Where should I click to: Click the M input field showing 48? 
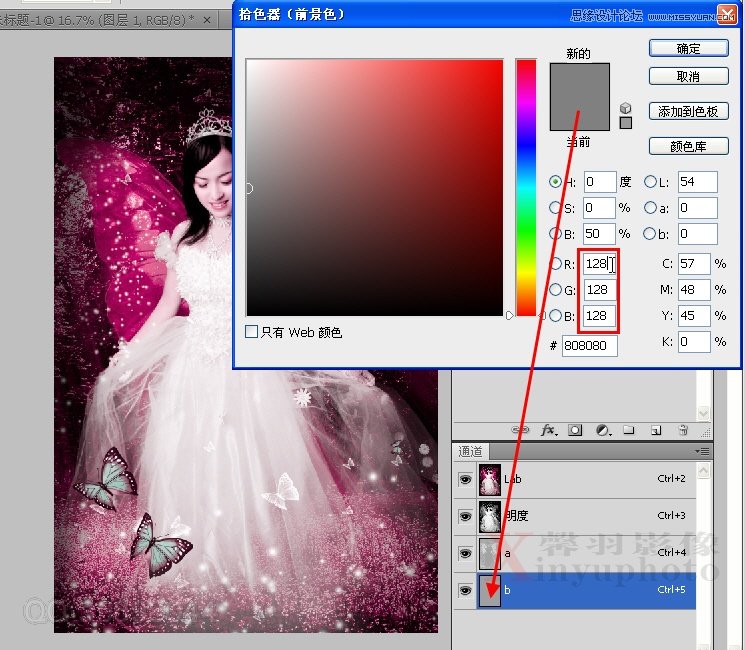click(x=694, y=289)
